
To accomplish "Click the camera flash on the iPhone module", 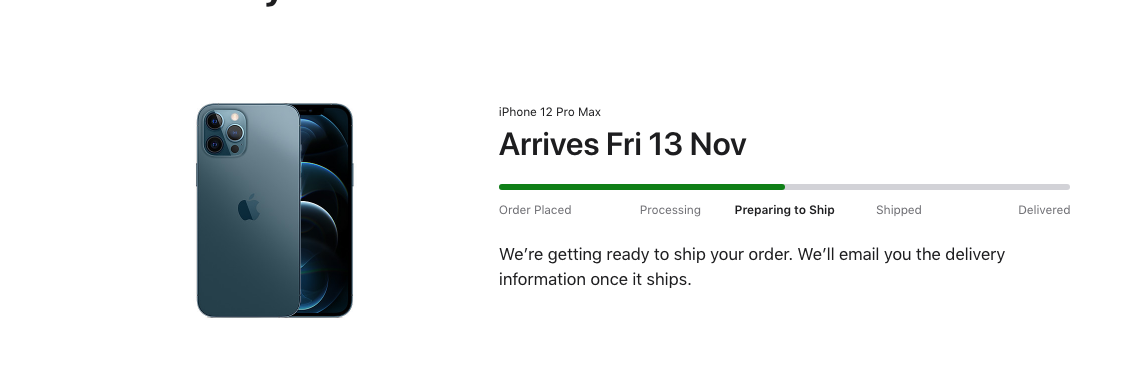I will pyautogui.click(x=235, y=117).
